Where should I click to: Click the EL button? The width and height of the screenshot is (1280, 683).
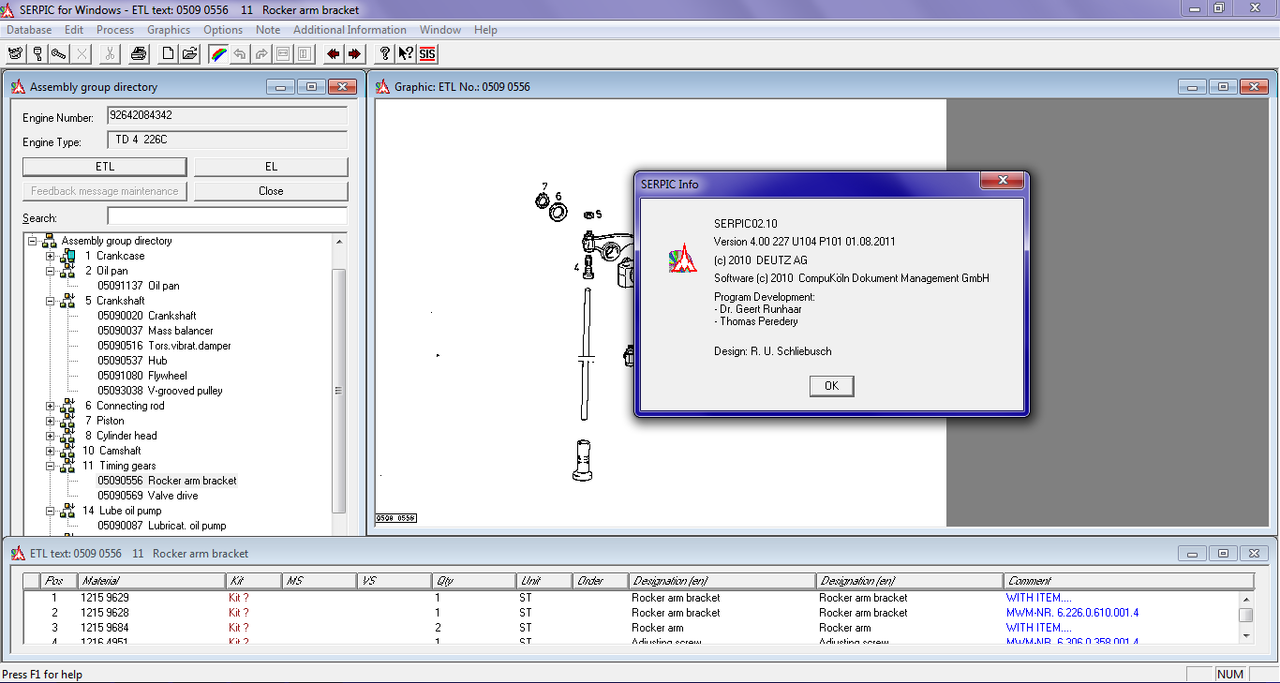(x=271, y=166)
